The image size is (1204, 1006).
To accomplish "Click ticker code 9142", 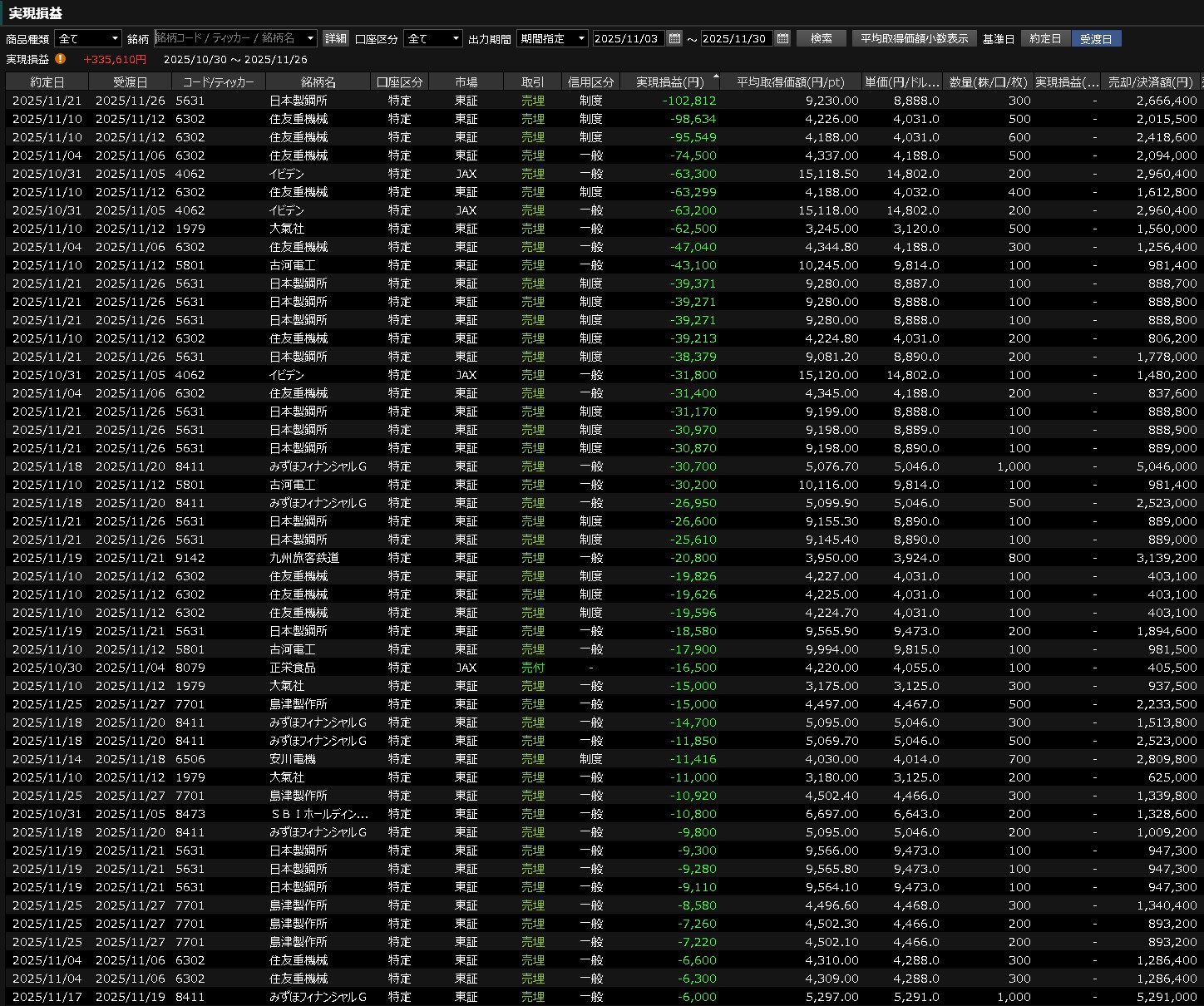I will (190, 557).
